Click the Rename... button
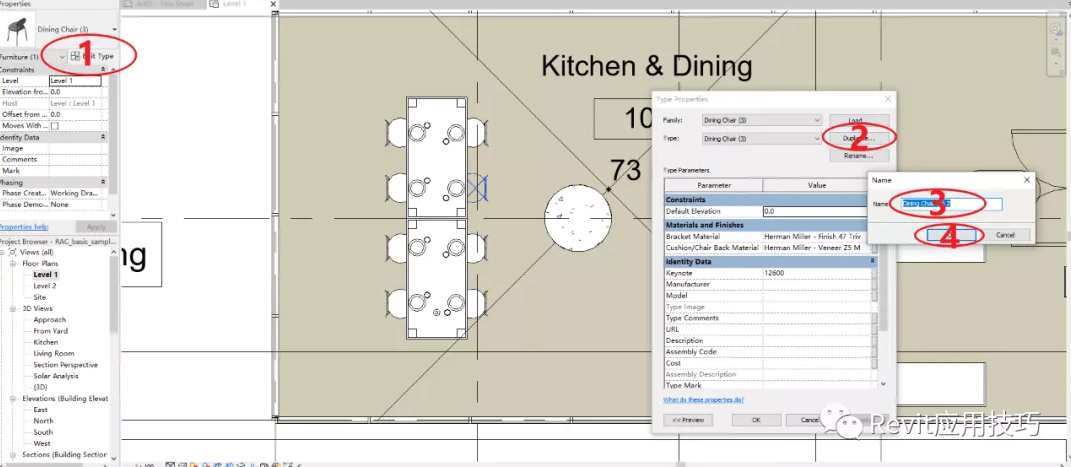Screen dimensions: 1071x467 point(859,156)
